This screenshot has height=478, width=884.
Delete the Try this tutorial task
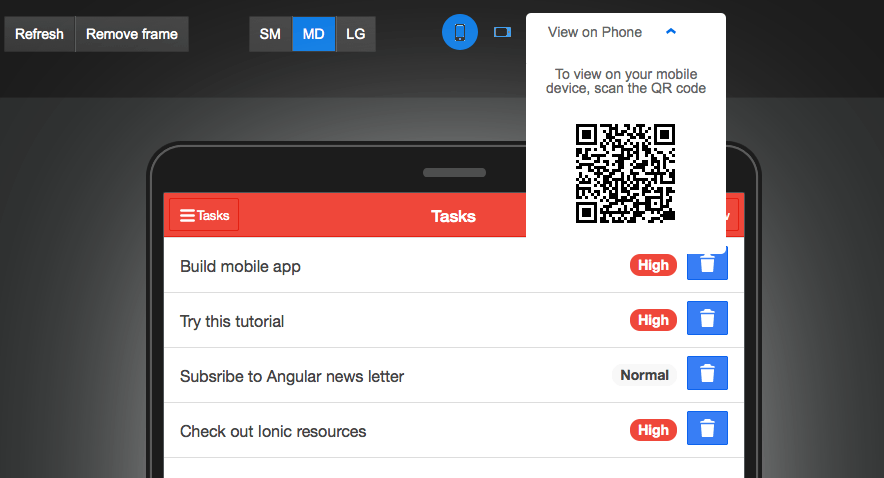coord(707,318)
